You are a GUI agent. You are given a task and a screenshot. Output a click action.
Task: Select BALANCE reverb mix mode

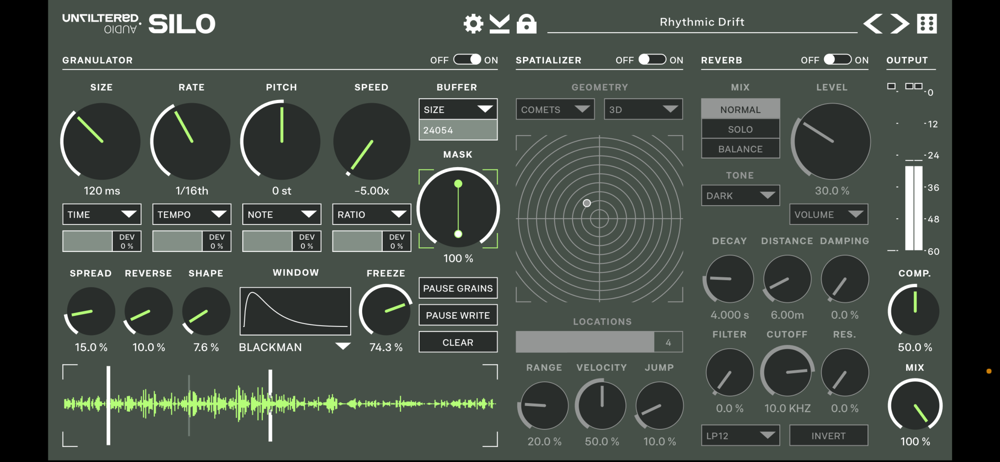(740, 149)
